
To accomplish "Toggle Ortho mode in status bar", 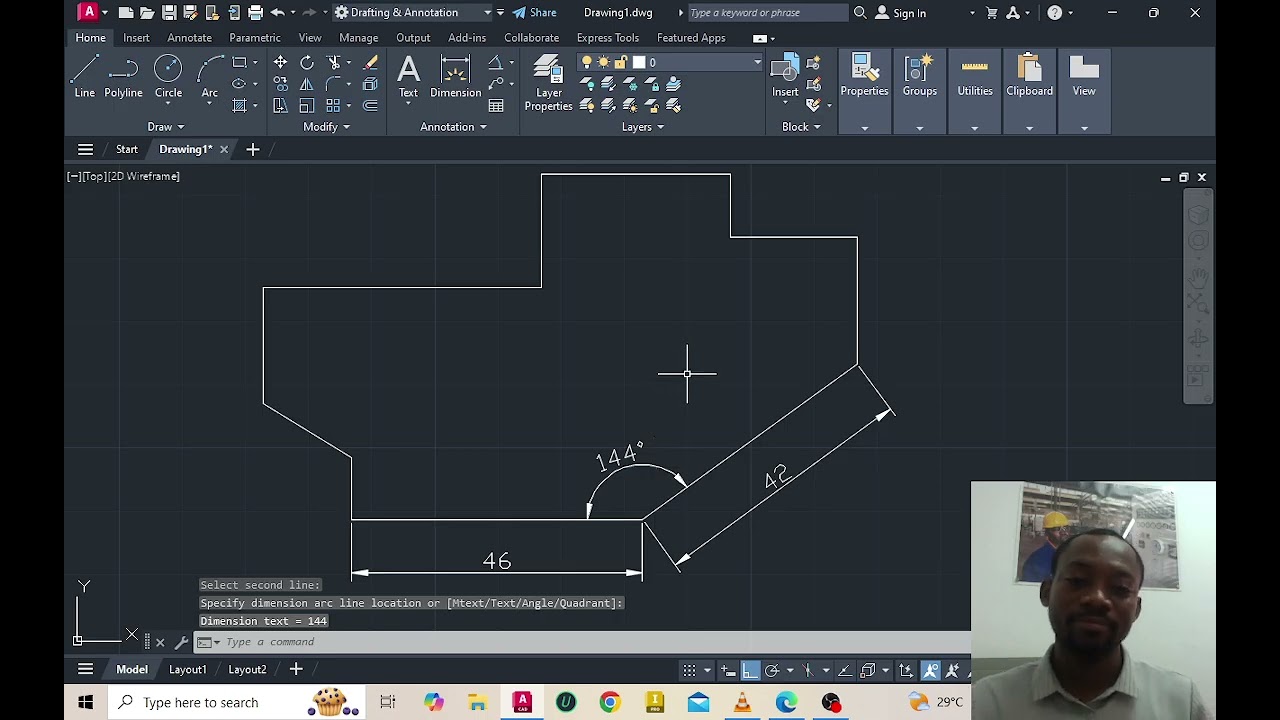I will pyautogui.click(x=750, y=670).
